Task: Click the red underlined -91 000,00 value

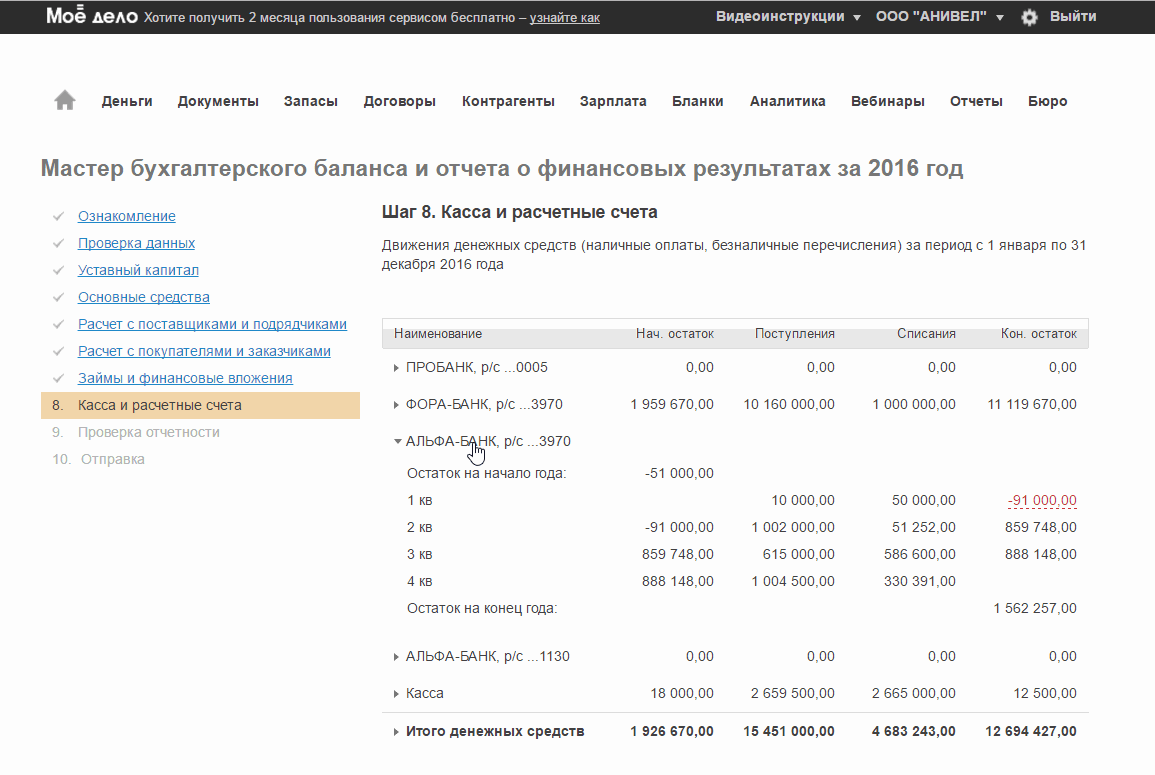Action: pyautogui.click(x=1042, y=500)
